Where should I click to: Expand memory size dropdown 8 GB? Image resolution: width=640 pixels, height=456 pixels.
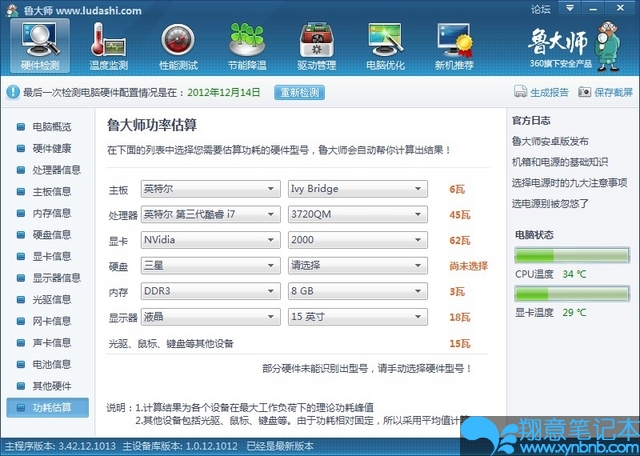[x=358, y=291]
